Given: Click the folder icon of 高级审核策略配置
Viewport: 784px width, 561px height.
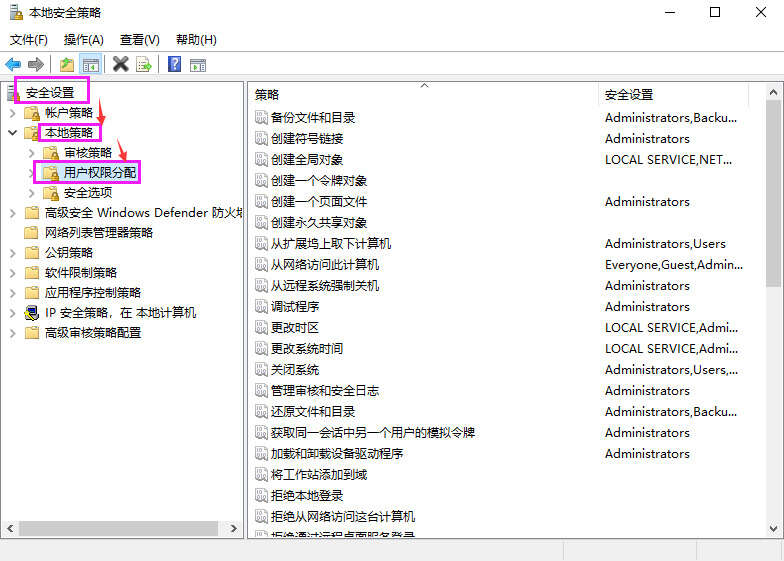Looking at the screenshot, I should pos(32,332).
